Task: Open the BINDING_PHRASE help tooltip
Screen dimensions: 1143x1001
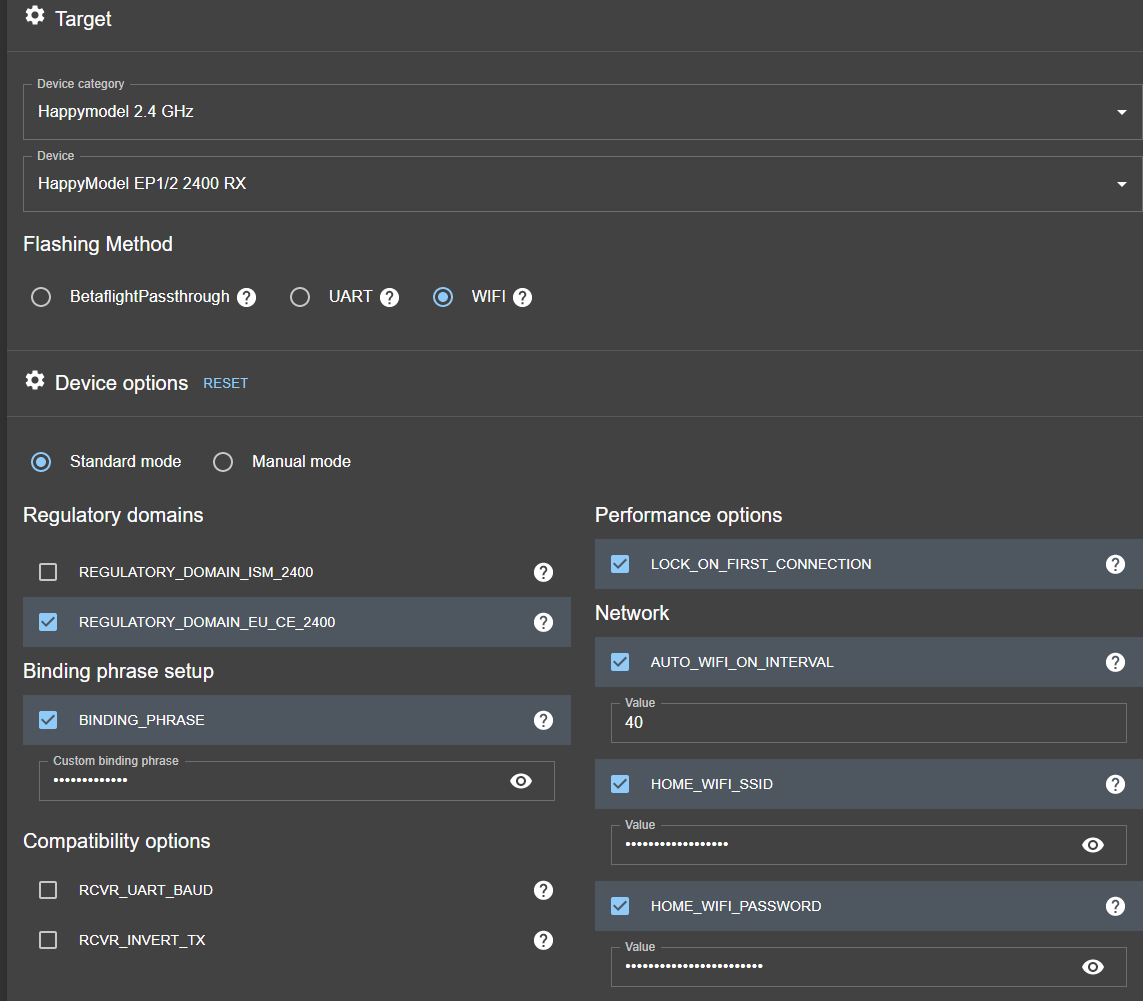Action: [x=543, y=720]
